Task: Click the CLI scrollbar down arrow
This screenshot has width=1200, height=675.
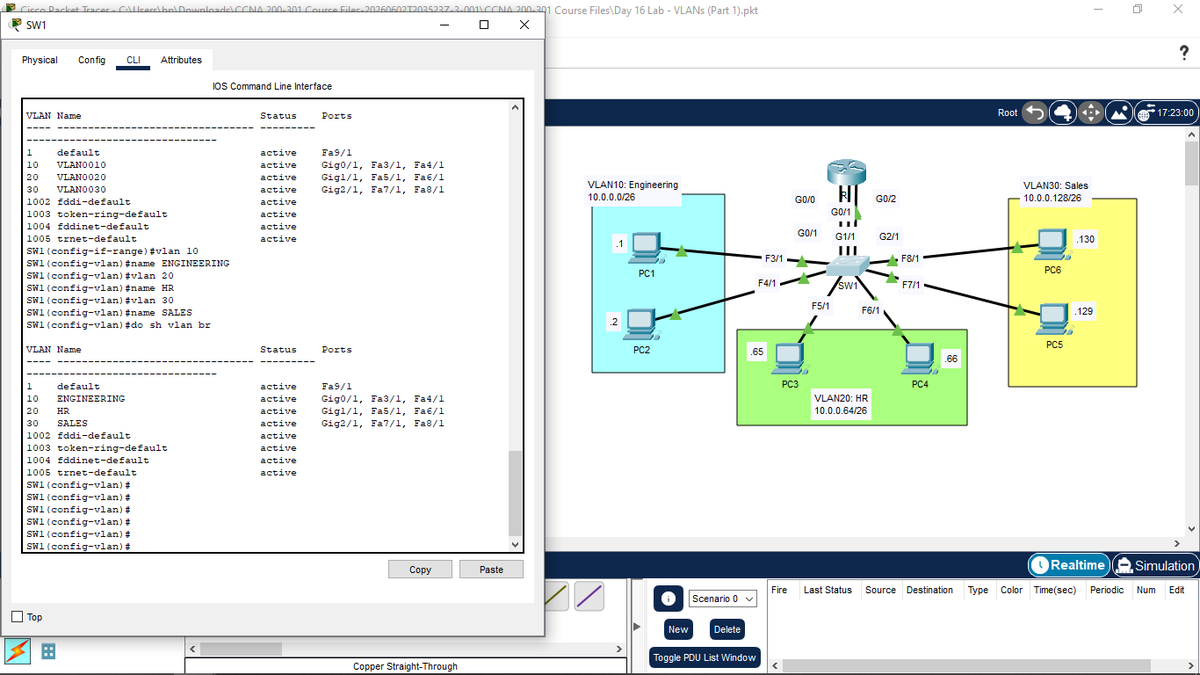Action: point(516,544)
